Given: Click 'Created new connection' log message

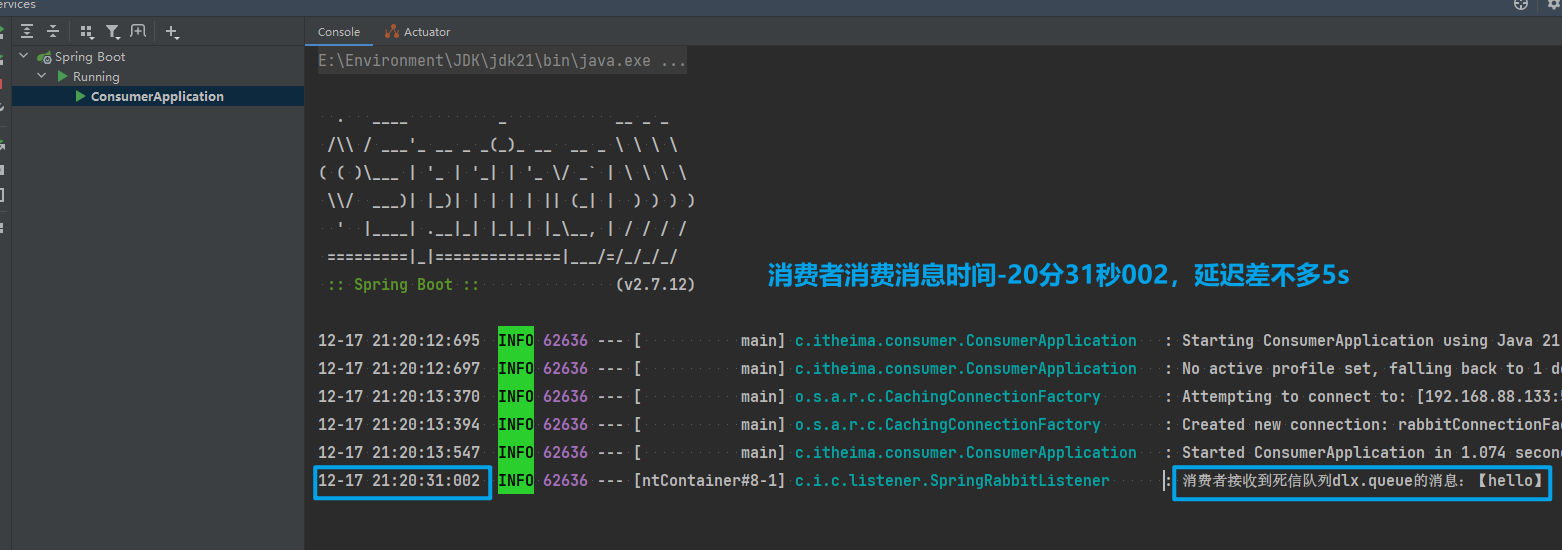Looking at the screenshot, I should (x=1372, y=425).
